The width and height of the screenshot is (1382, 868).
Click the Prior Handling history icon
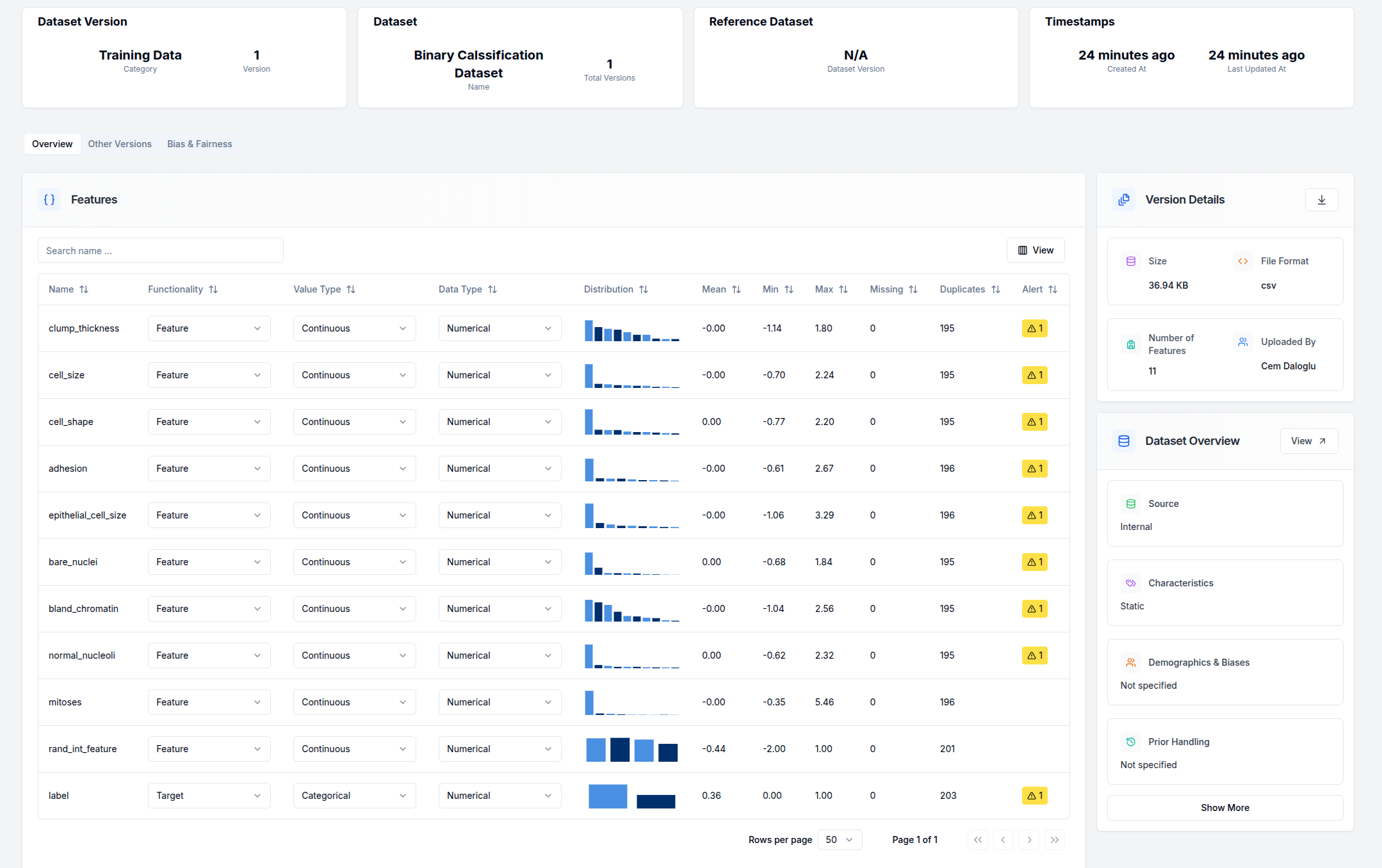click(1131, 741)
